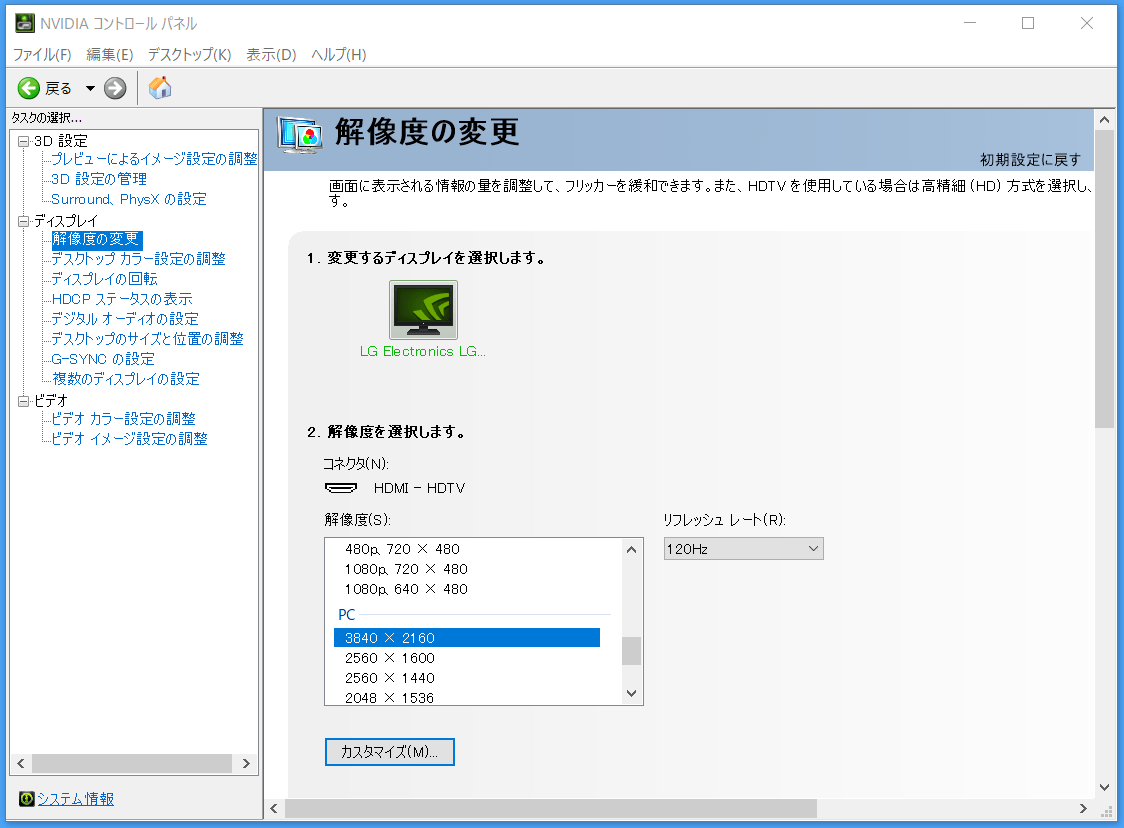The width and height of the screenshot is (1124, 828).
Task: Open the システム情報 link
Action: pos(75,799)
